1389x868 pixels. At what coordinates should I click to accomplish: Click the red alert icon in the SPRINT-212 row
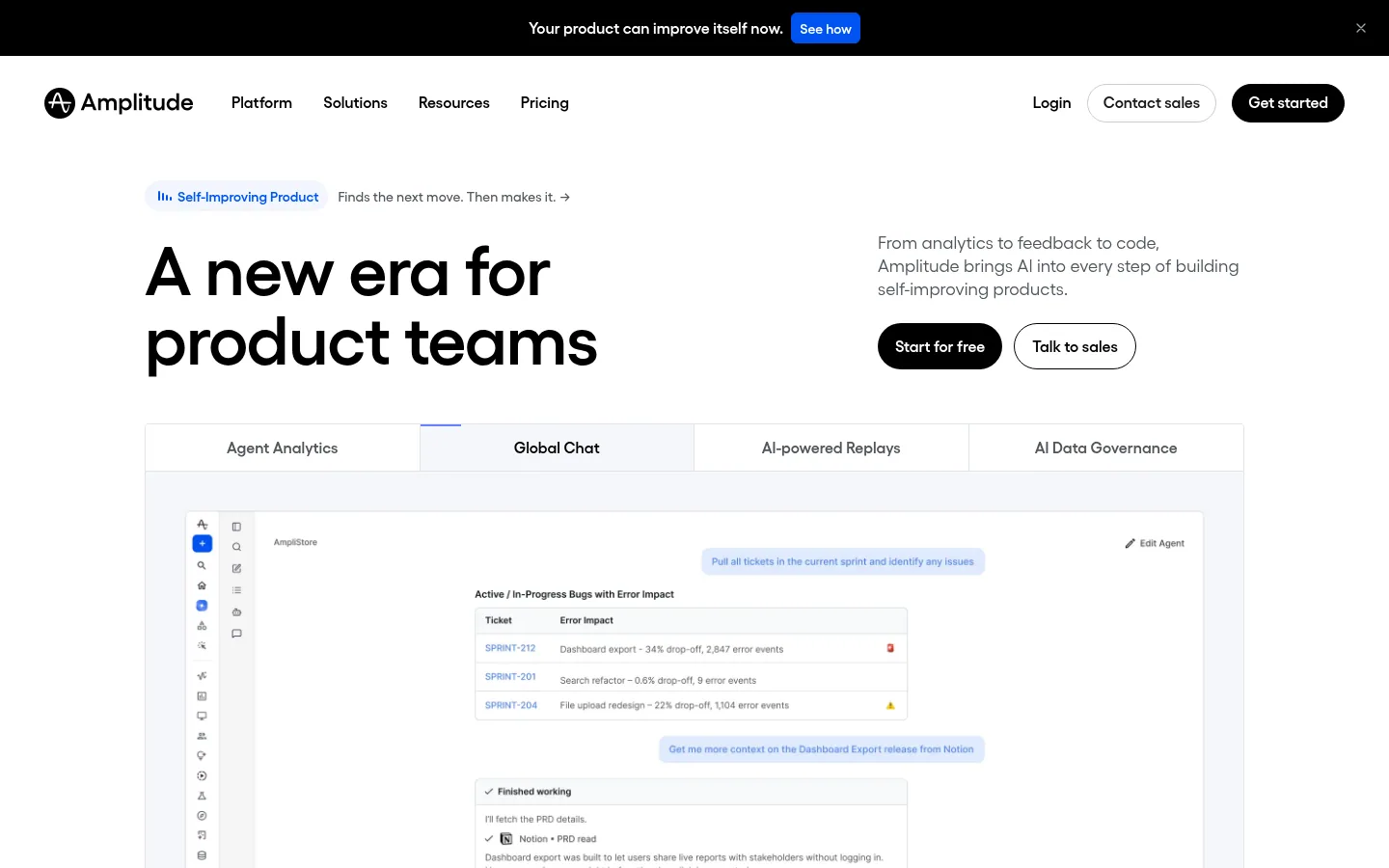coord(890,648)
